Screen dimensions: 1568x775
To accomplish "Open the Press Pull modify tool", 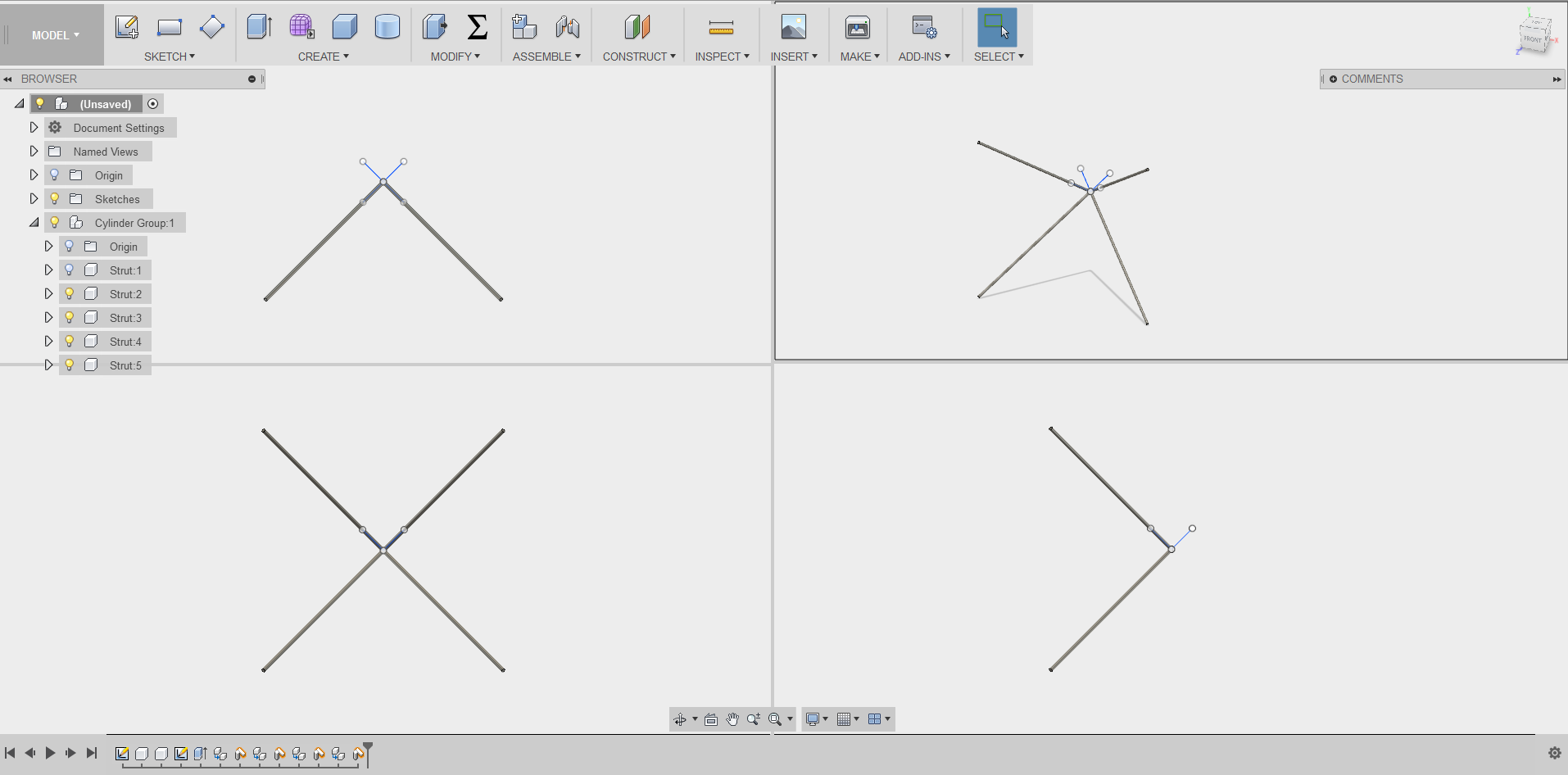I will point(434,26).
